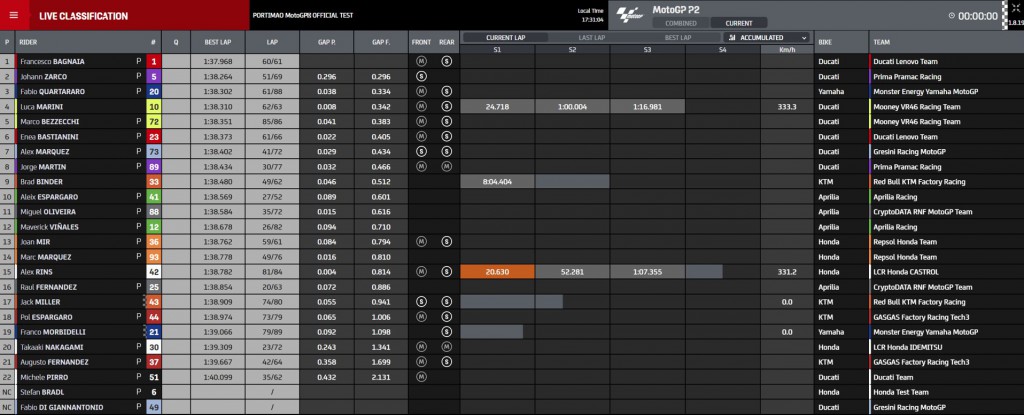Click Zarco's best lap 1:38.264
1024x415 pixels.
pyautogui.click(x=217, y=76)
